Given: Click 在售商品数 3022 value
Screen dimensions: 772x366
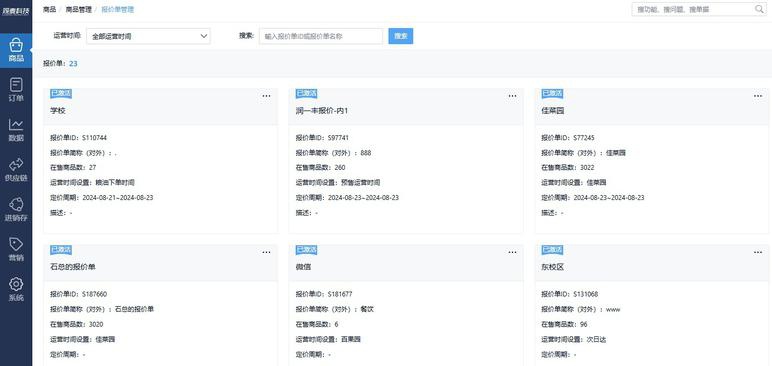Looking at the screenshot, I should click(587, 167).
